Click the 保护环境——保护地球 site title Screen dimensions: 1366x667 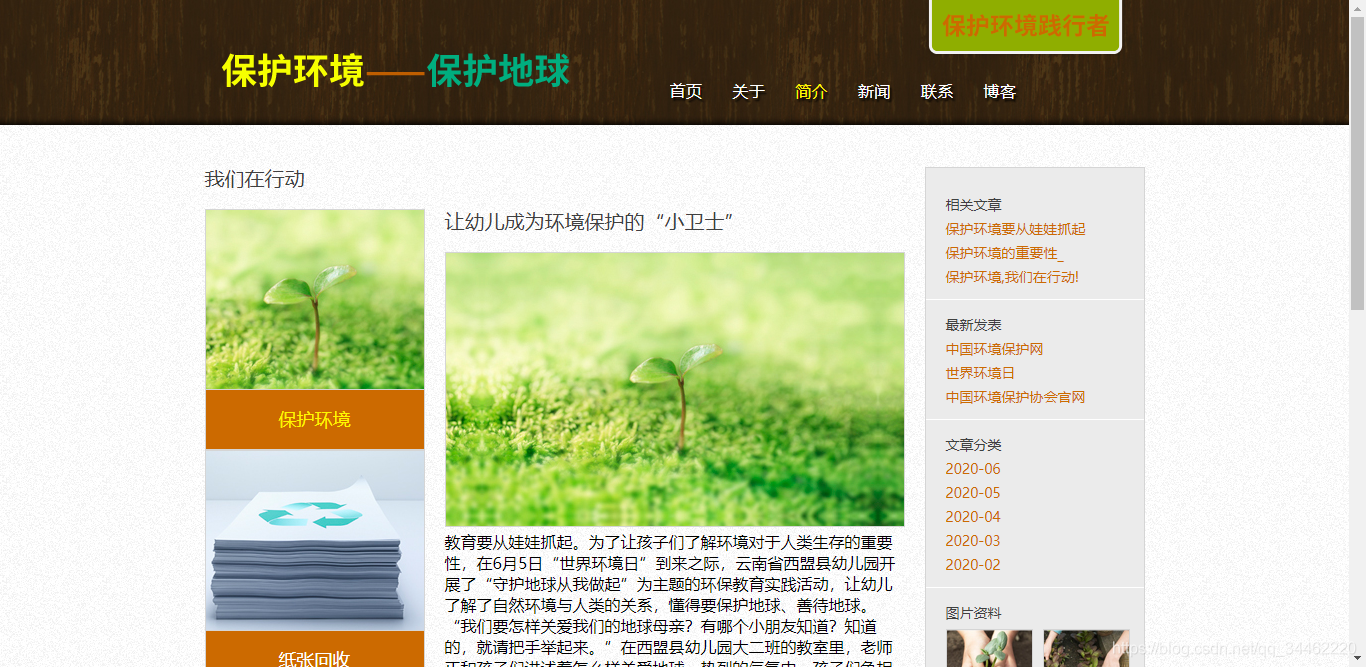pyautogui.click(x=396, y=71)
